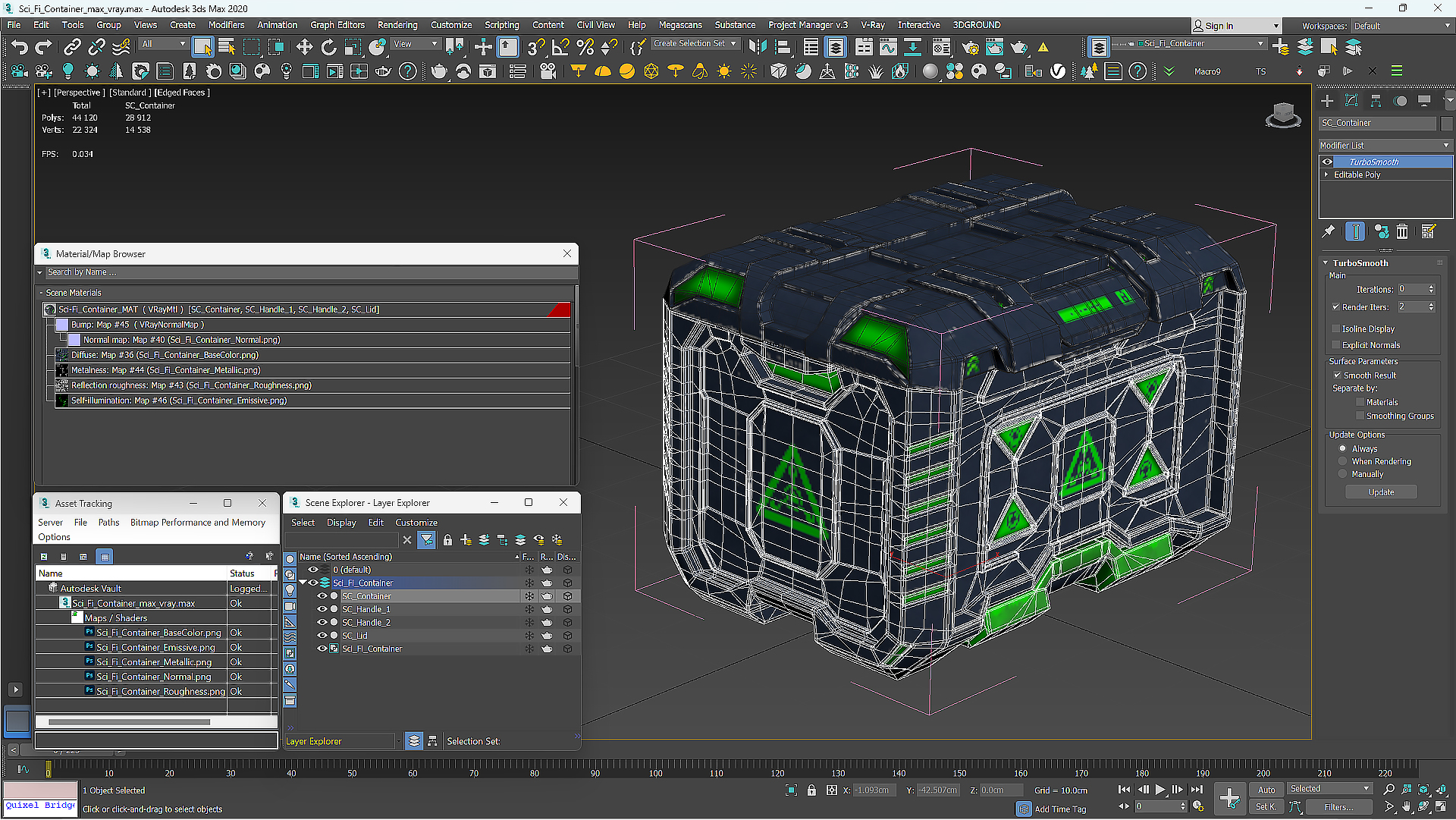Click Set Keys large plus button
The image size is (1456, 820).
[1229, 798]
